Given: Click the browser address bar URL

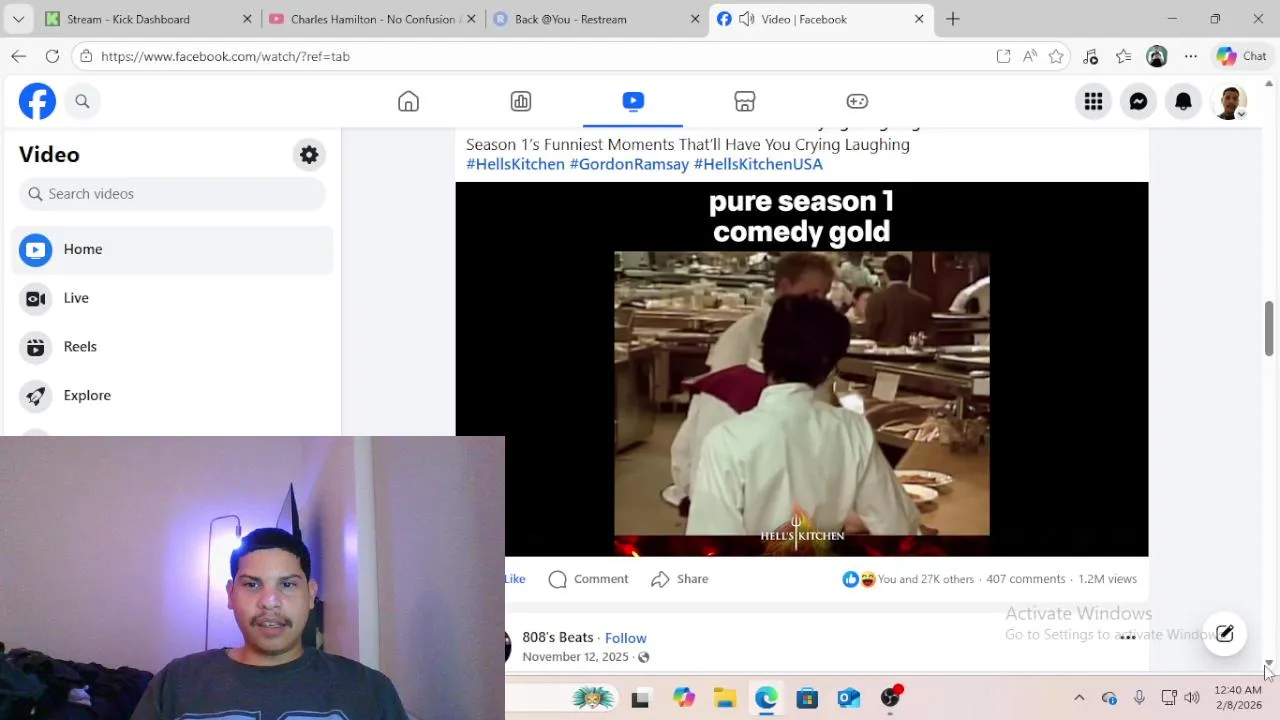Looking at the screenshot, I should point(225,56).
